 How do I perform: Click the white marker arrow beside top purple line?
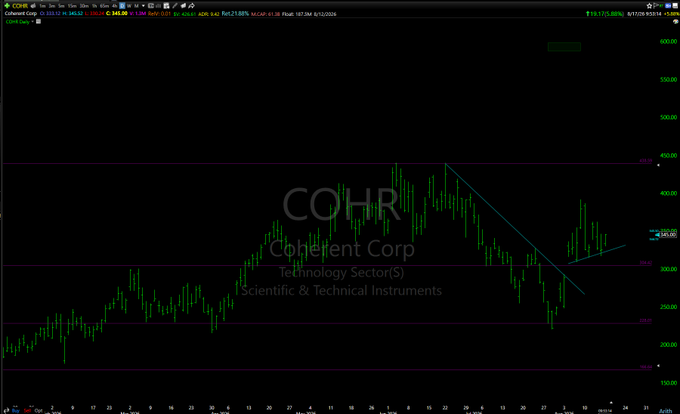[658, 165]
